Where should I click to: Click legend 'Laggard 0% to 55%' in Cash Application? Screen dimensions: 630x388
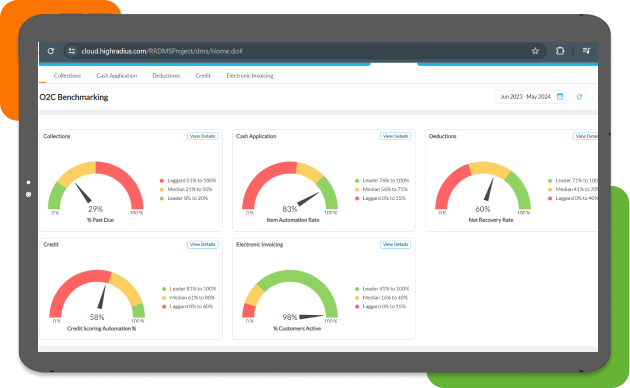click(380, 198)
